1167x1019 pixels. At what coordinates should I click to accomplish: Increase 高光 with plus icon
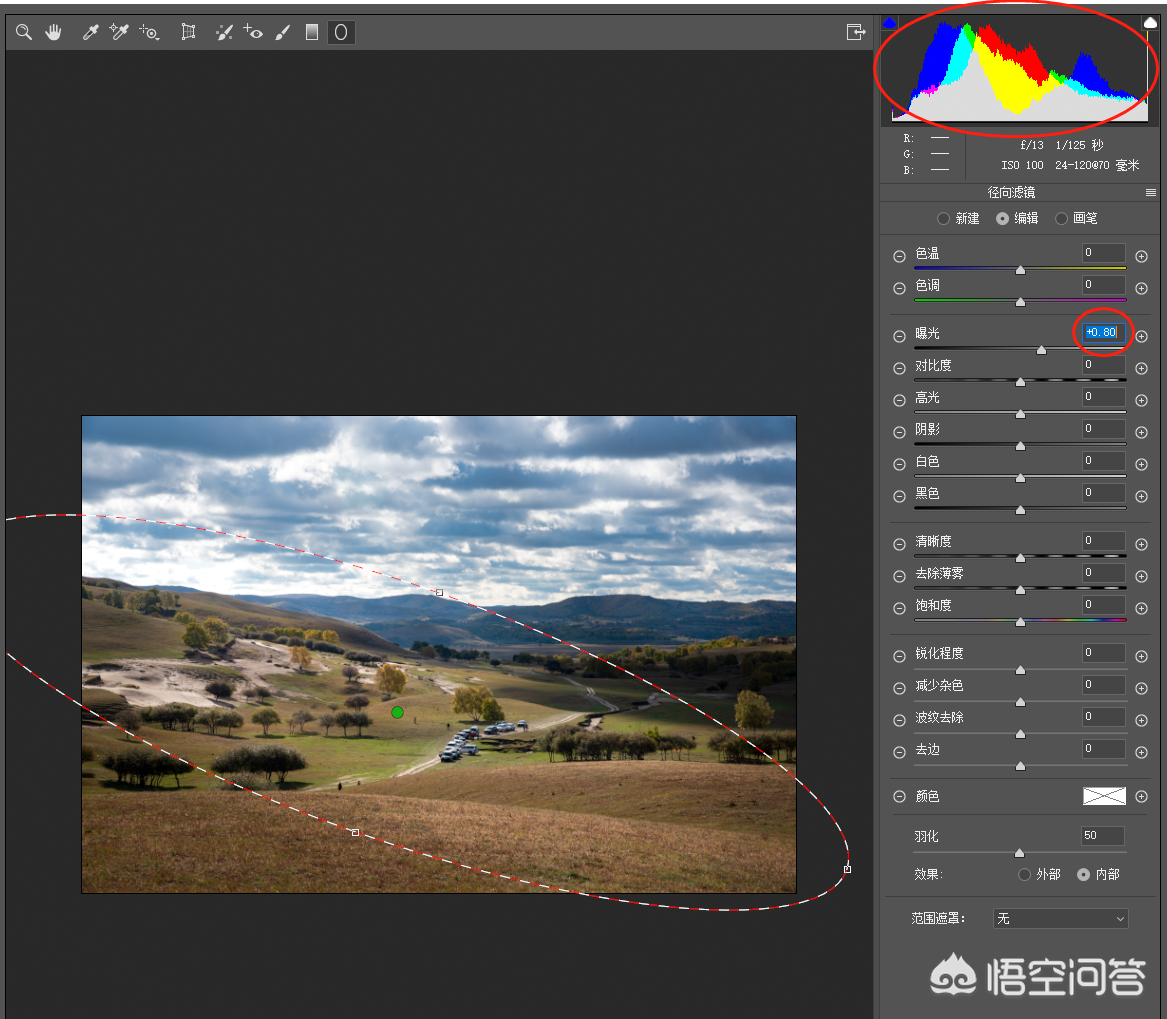(x=1142, y=400)
